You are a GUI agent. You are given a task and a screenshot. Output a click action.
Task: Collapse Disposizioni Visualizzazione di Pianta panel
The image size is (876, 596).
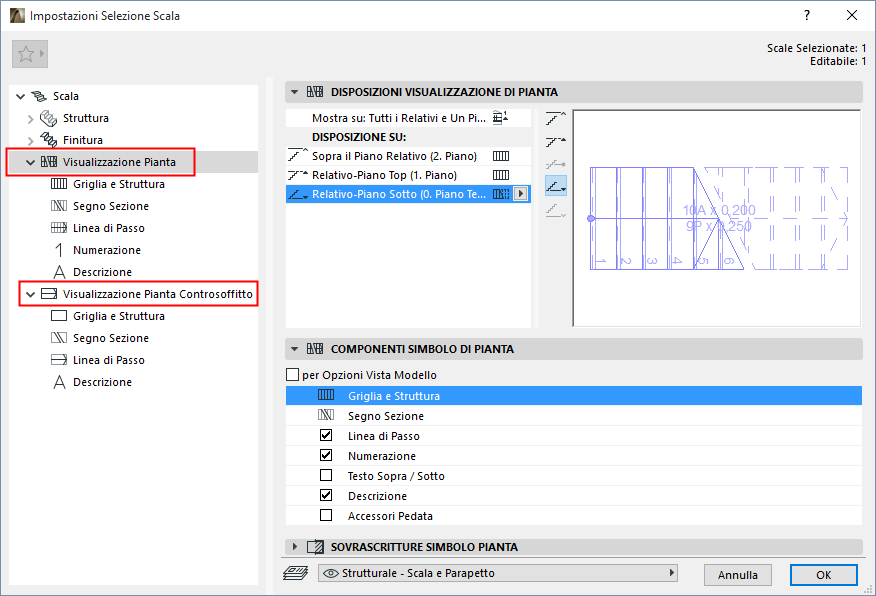[294, 92]
